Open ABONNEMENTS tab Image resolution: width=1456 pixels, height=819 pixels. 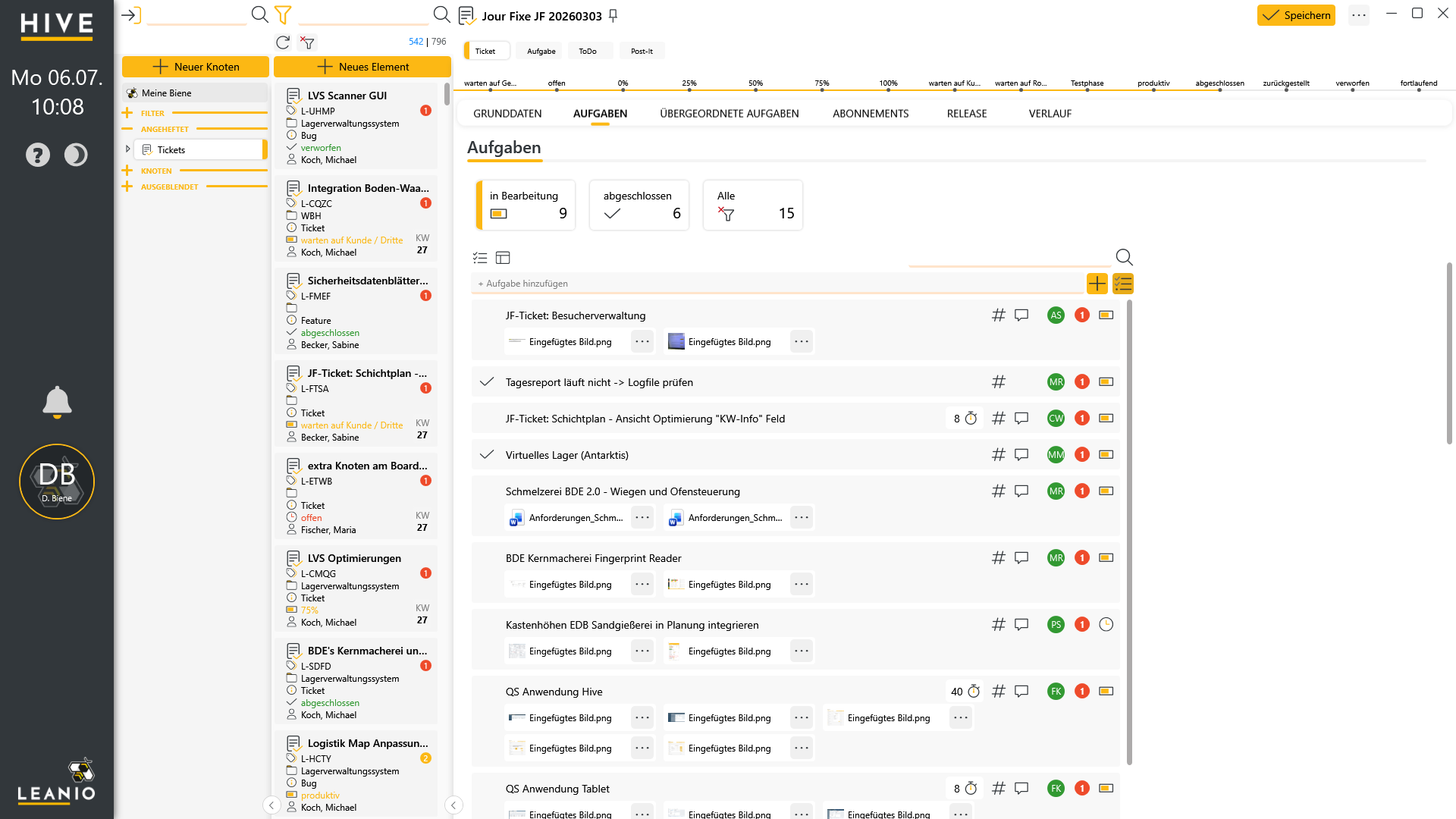pos(871,113)
